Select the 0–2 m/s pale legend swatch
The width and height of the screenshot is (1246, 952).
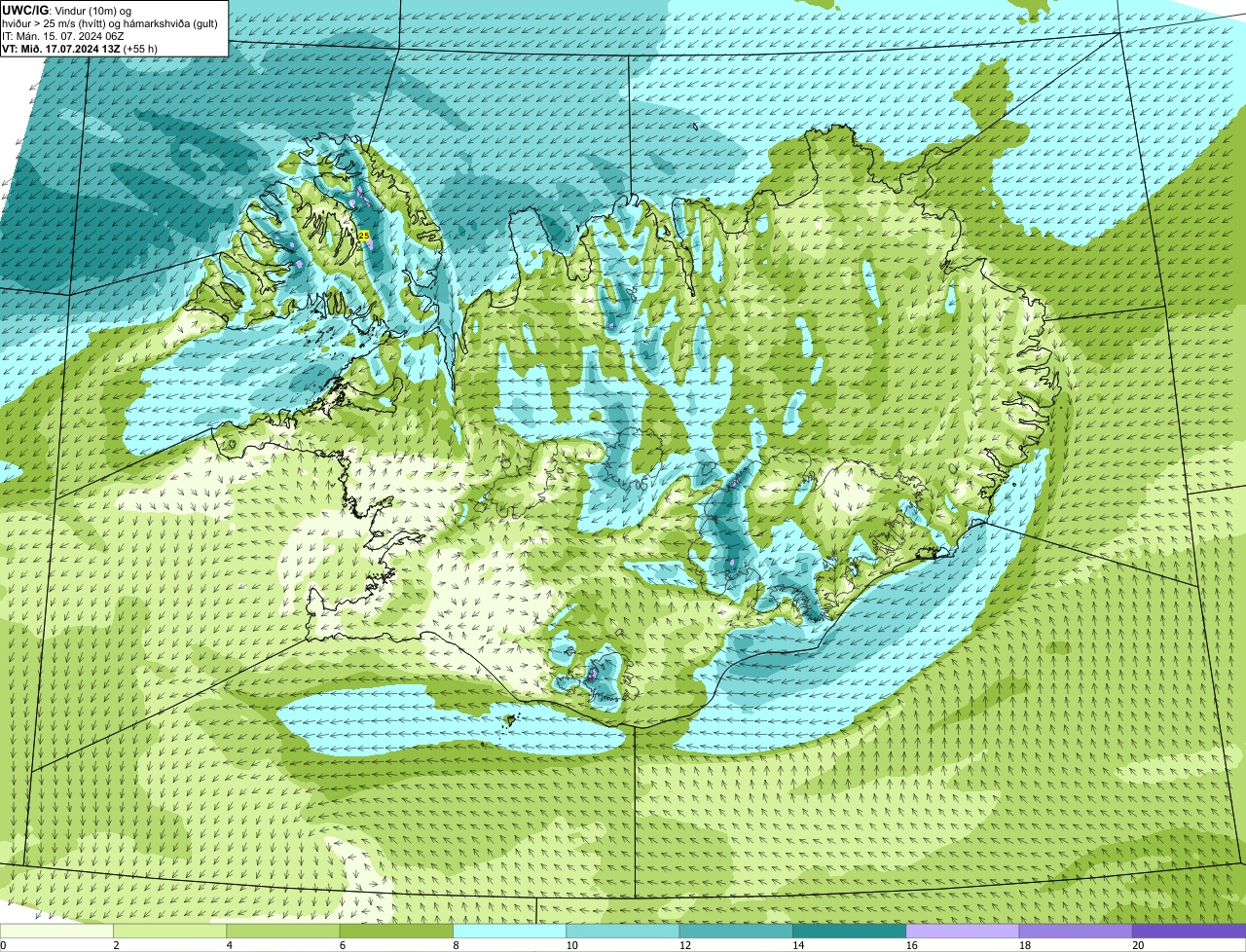56,931
